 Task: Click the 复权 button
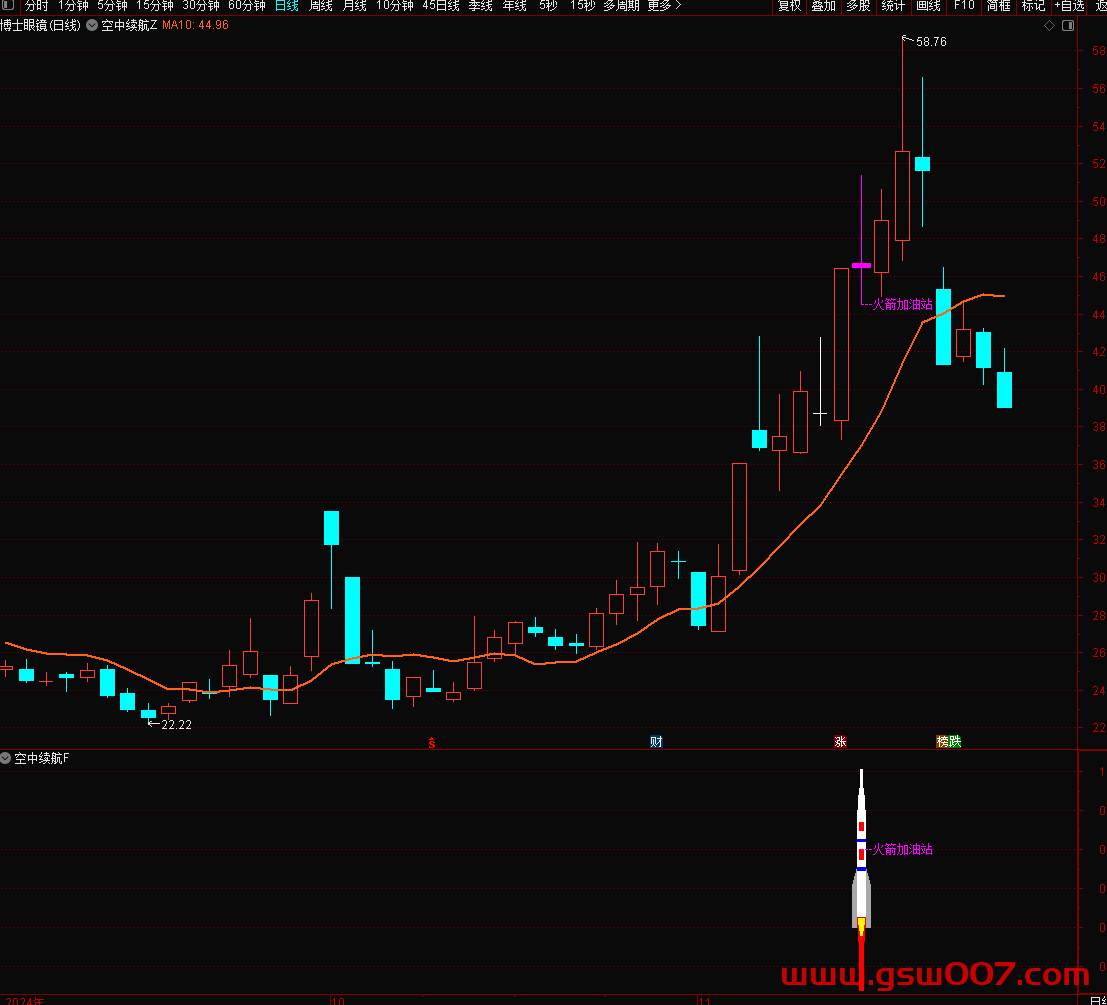click(x=789, y=6)
